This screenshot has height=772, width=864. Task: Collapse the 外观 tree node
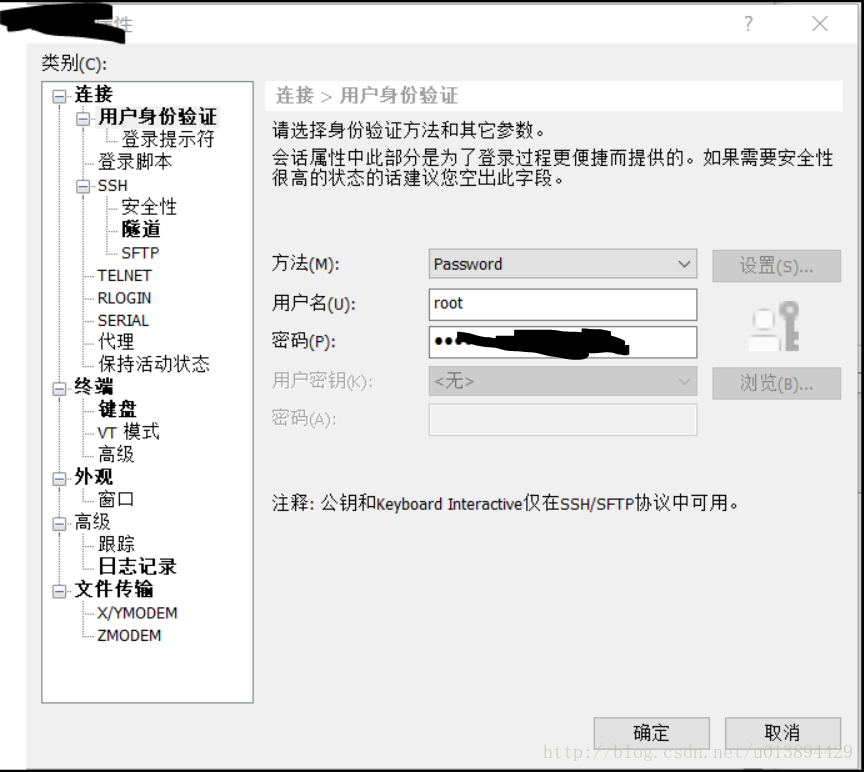click(59, 479)
